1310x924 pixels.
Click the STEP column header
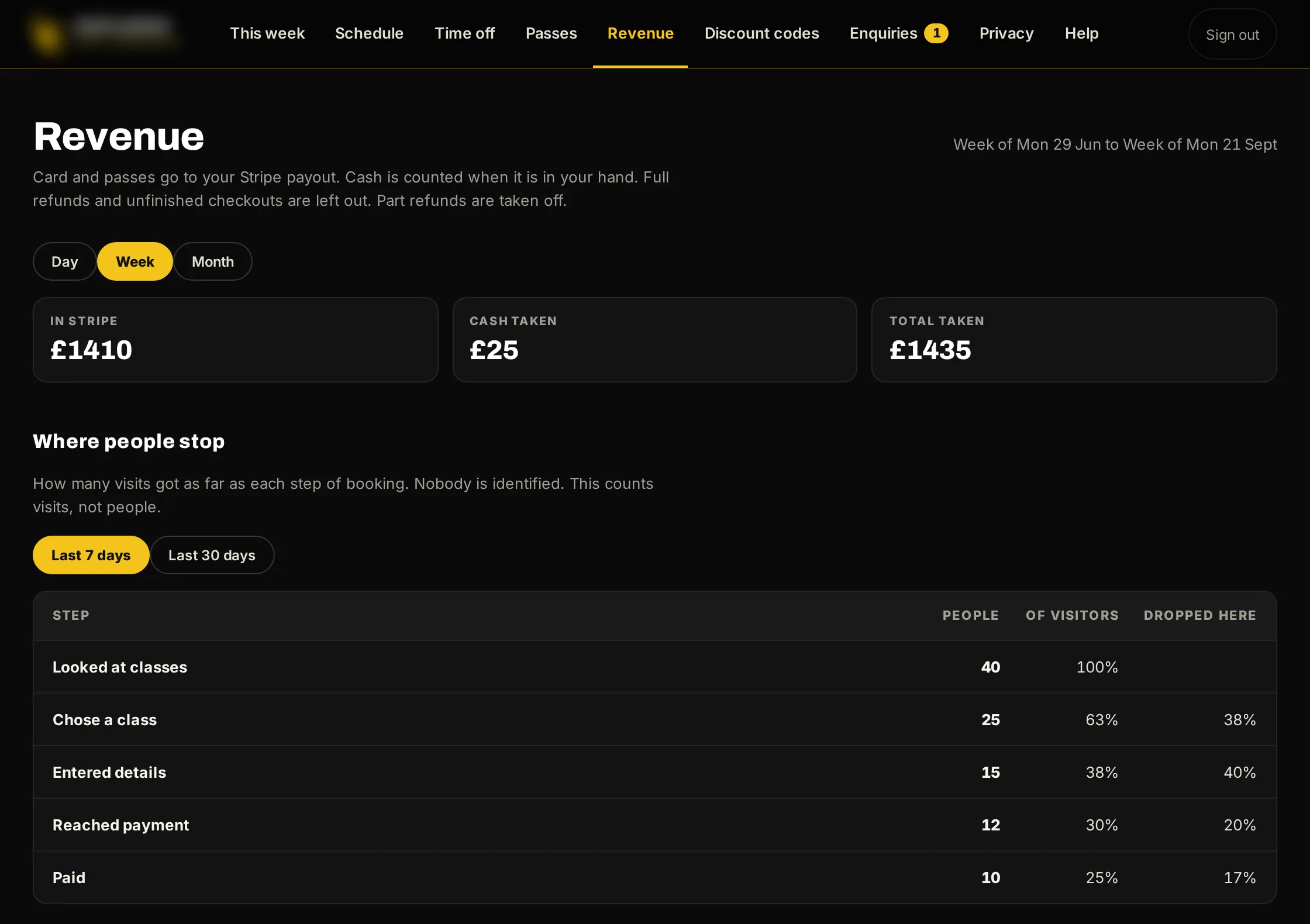click(71, 615)
